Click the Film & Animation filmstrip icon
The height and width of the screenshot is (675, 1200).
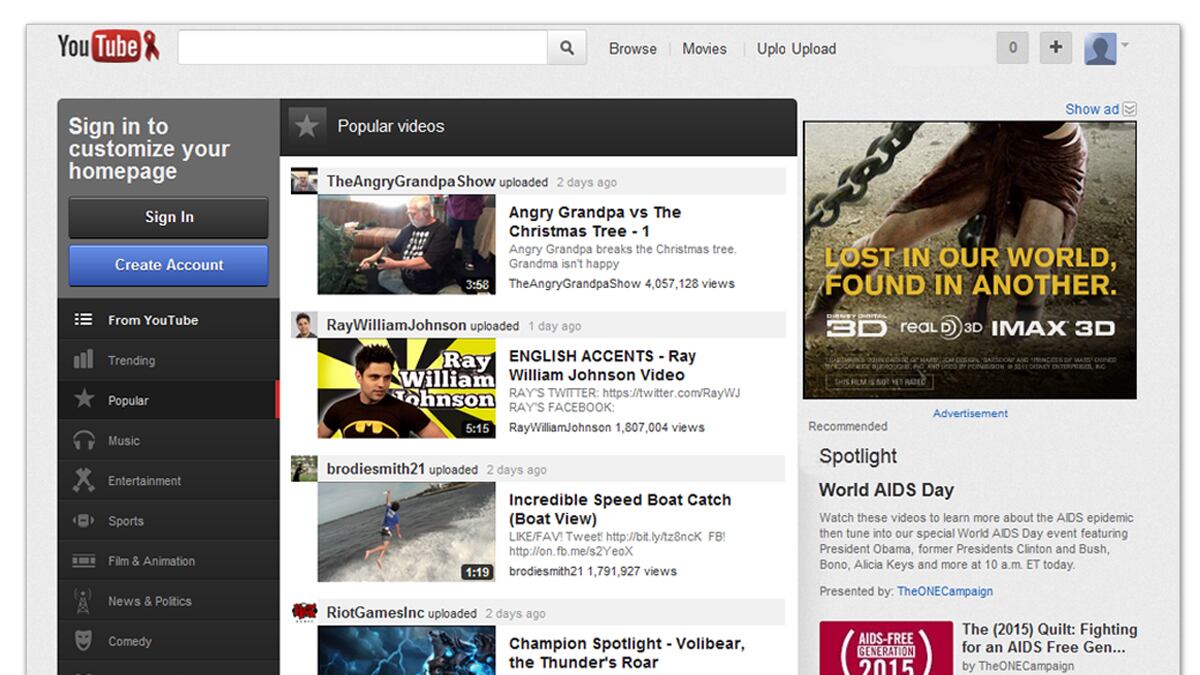pyautogui.click(x=83, y=560)
